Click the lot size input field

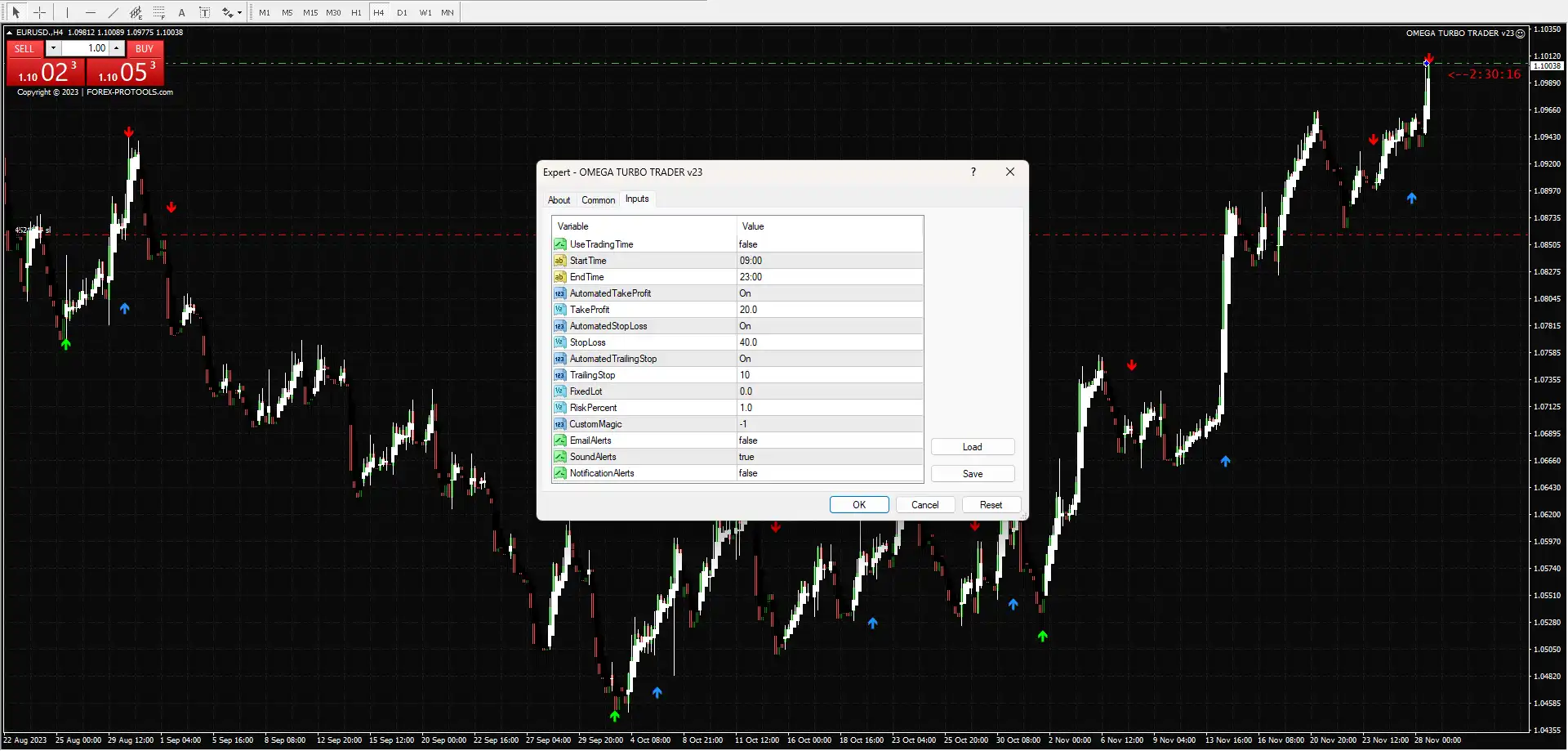(x=90, y=48)
